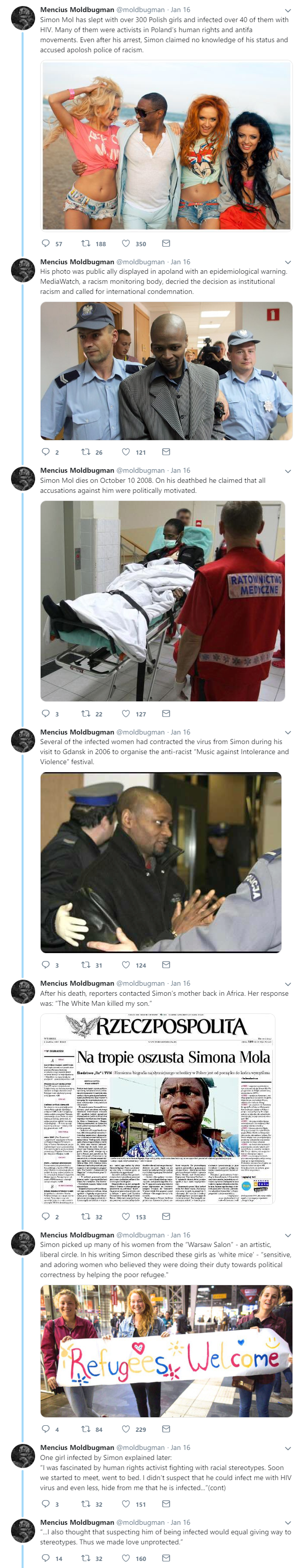The height and width of the screenshot is (1568, 304).
Task: Open the more-options chevron on the first tweet
Action: [x=287, y=11]
